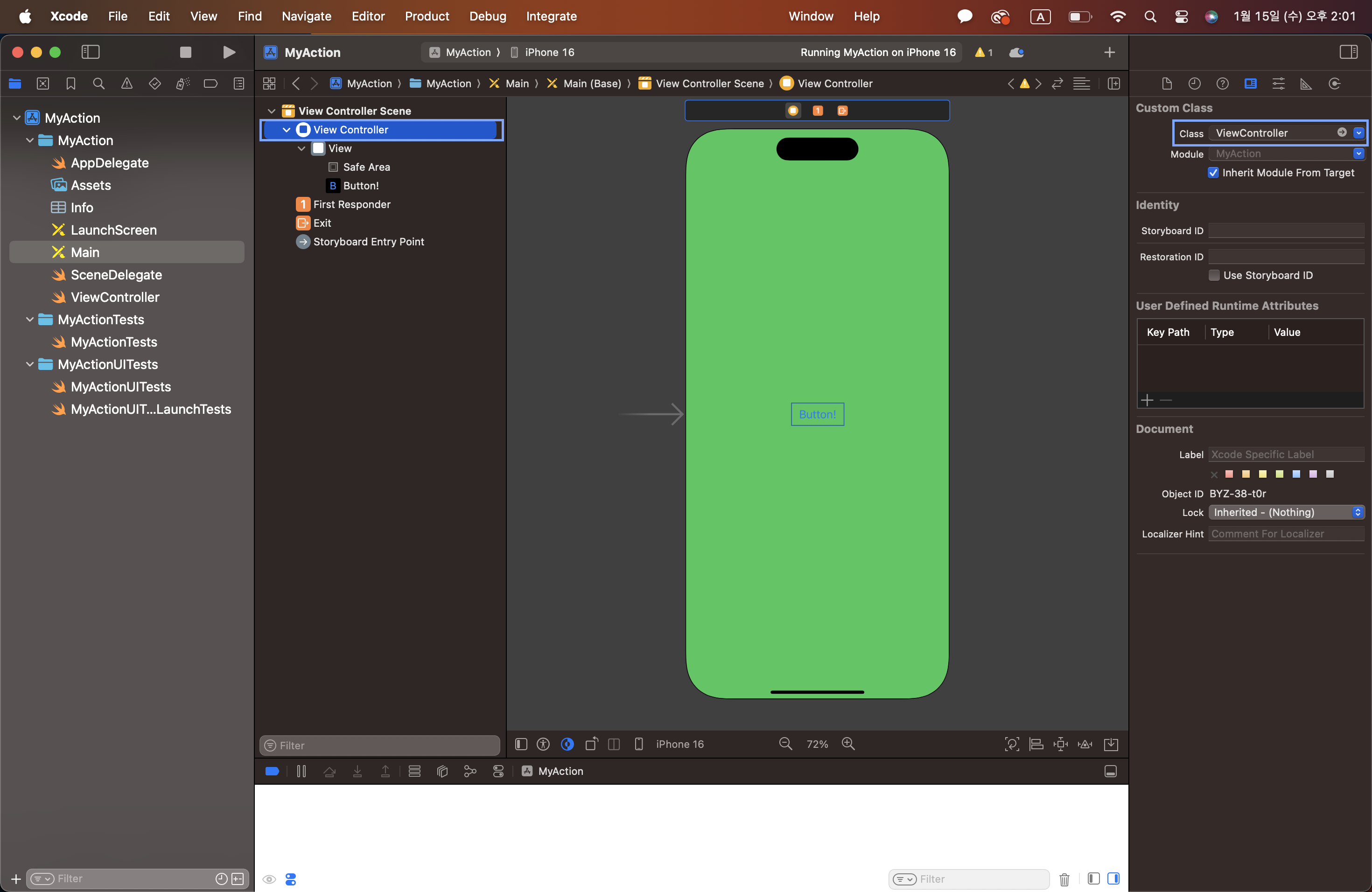Select the red label color swatch
The image size is (1372, 892).
click(1229, 474)
